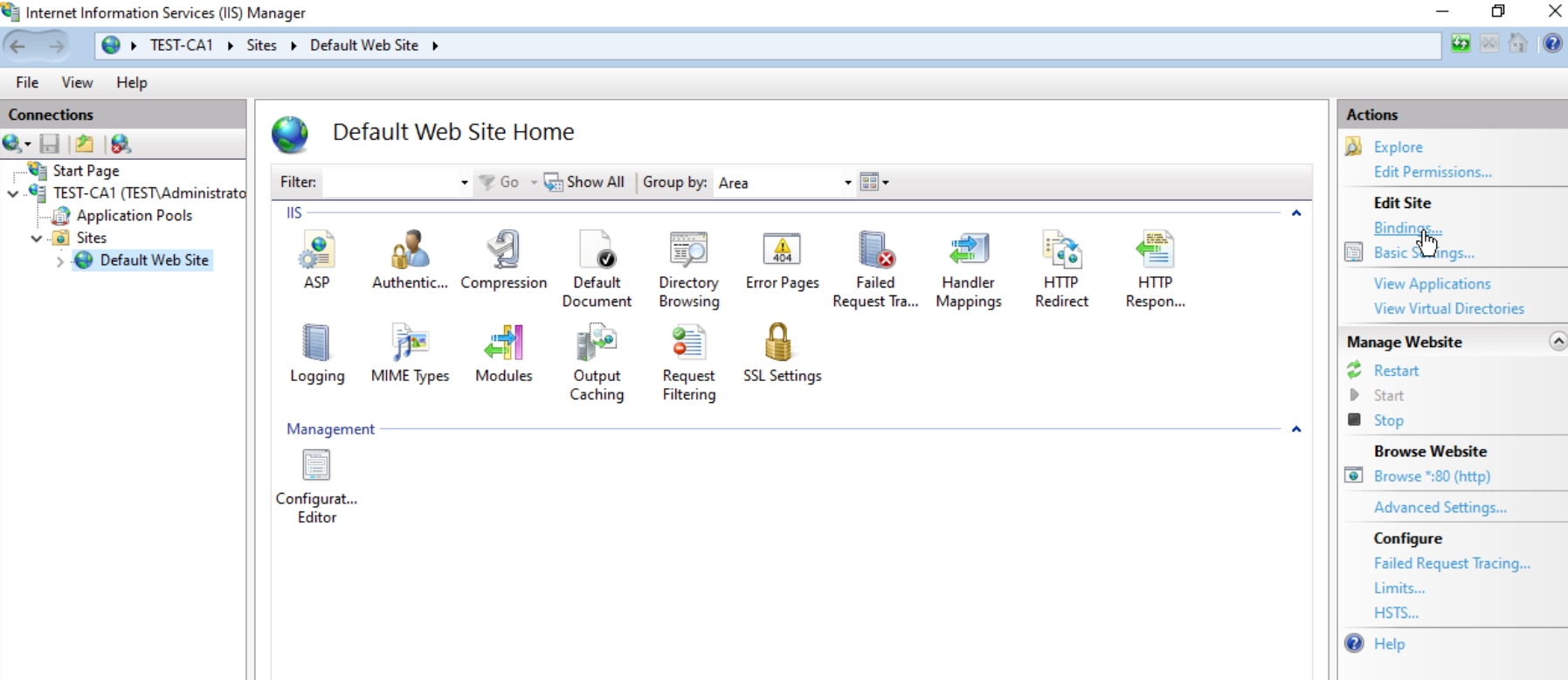Click the Back navigation arrow
The image size is (1568, 680).
(x=17, y=45)
